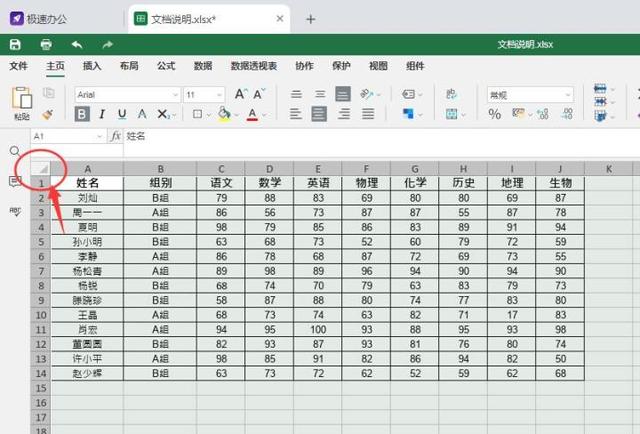Apply red font color A

[x=252, y=114]
